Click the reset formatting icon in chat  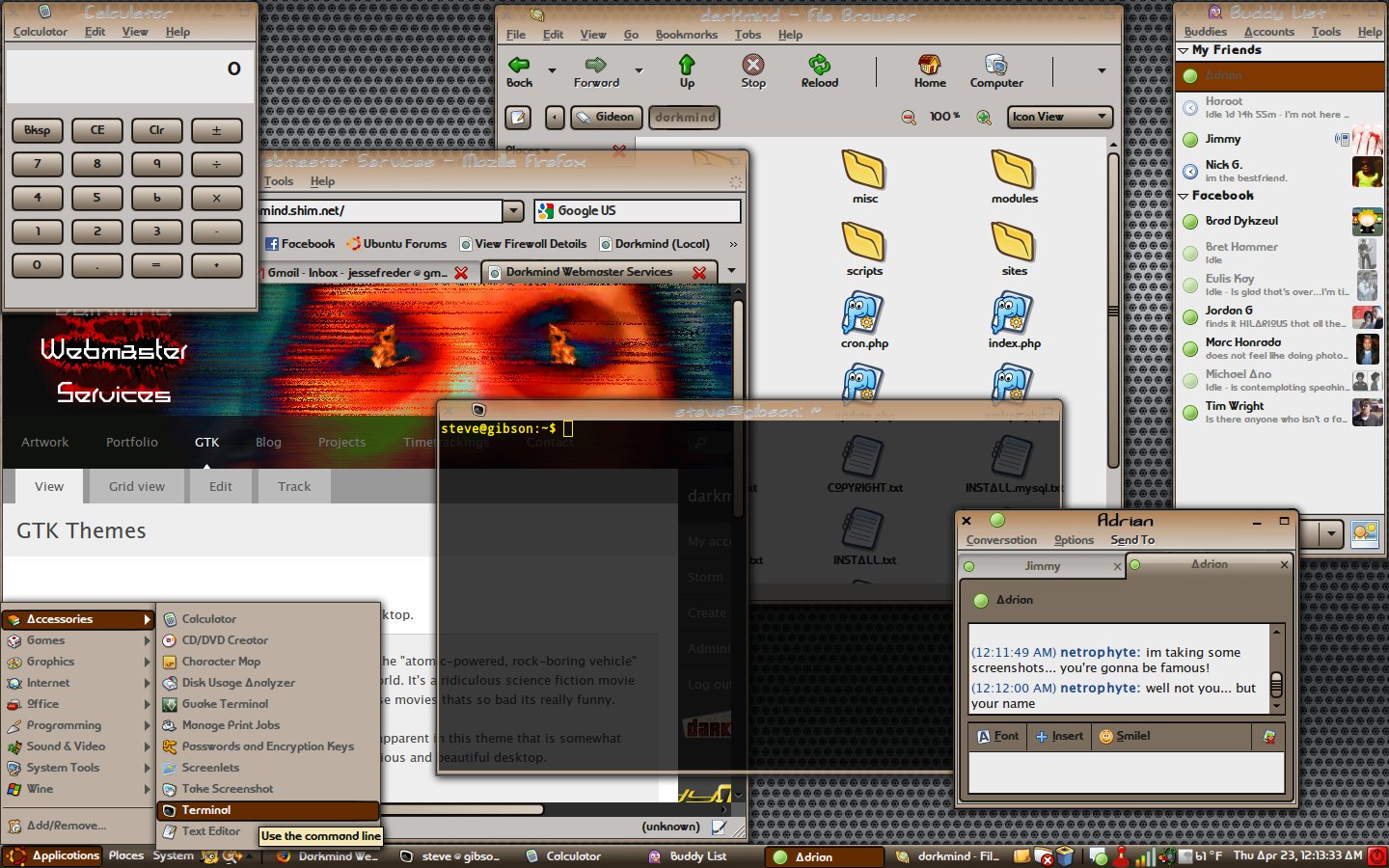point(1269,737)
